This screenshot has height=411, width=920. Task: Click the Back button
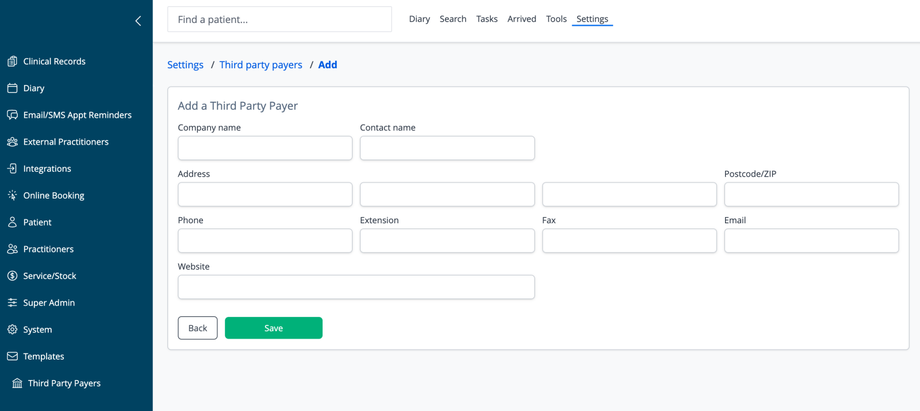click(x=197, y=328)
